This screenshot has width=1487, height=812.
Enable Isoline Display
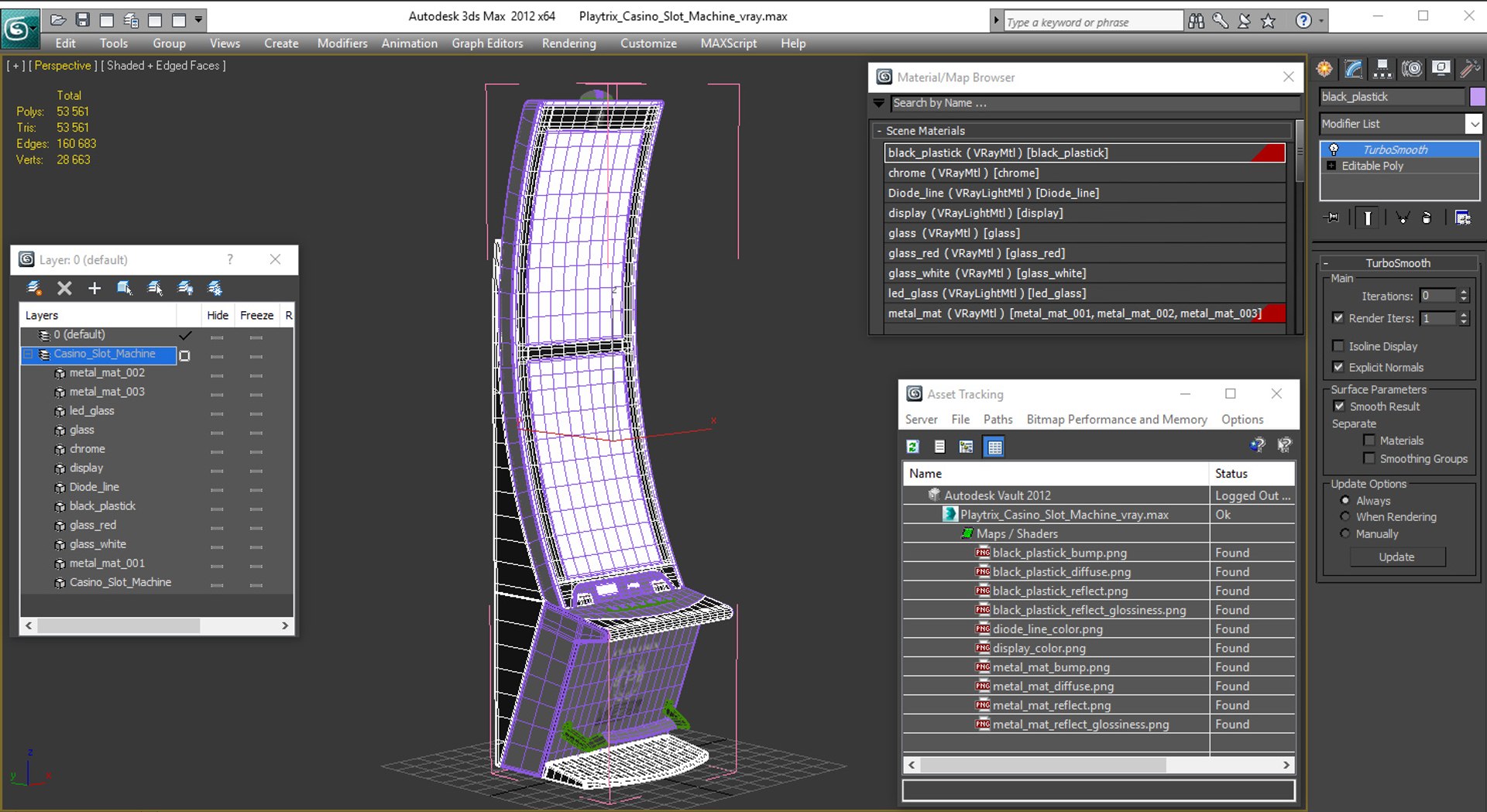point(1338,345)
